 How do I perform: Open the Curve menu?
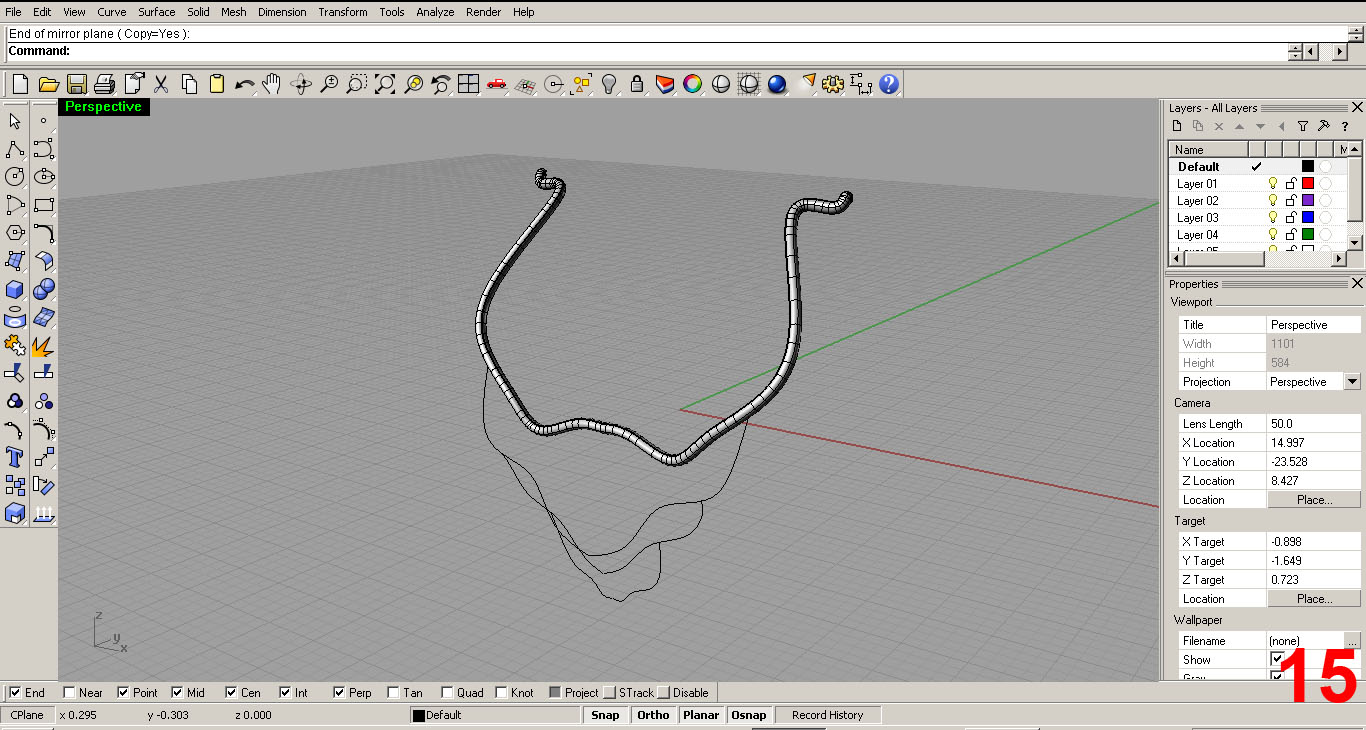tap(112, 12)
